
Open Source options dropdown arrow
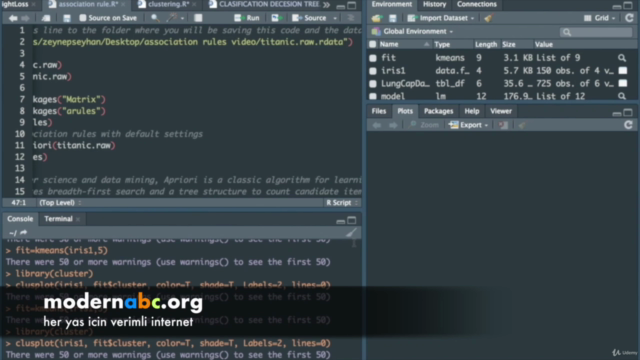[x=335, y=18]
